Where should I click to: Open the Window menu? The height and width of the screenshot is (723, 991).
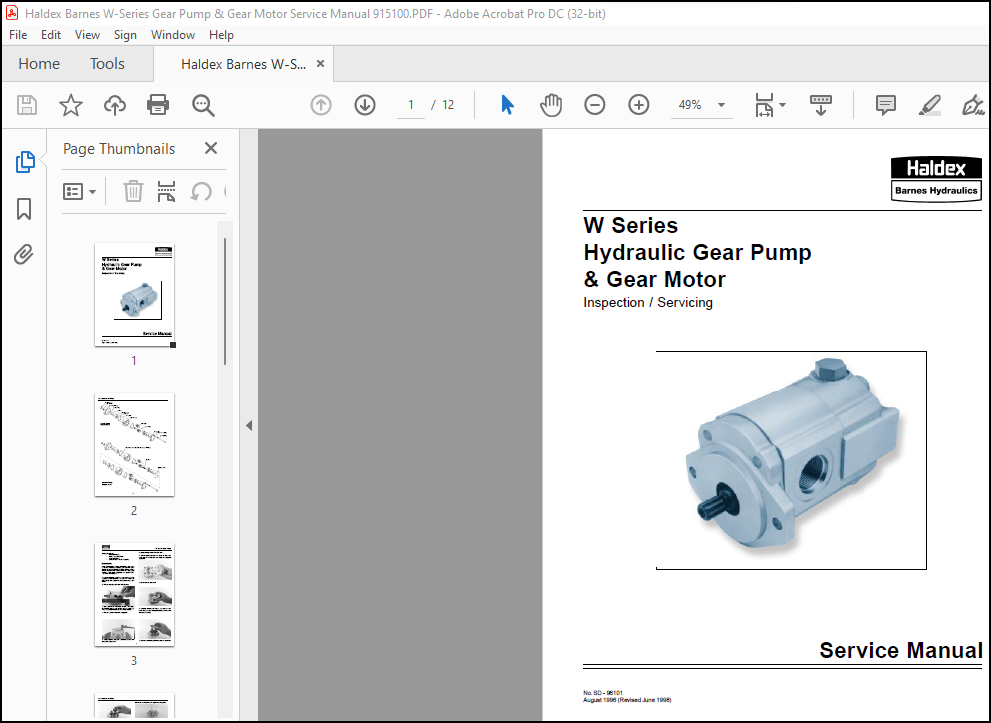pyautogui.click(x=173, y=35)
